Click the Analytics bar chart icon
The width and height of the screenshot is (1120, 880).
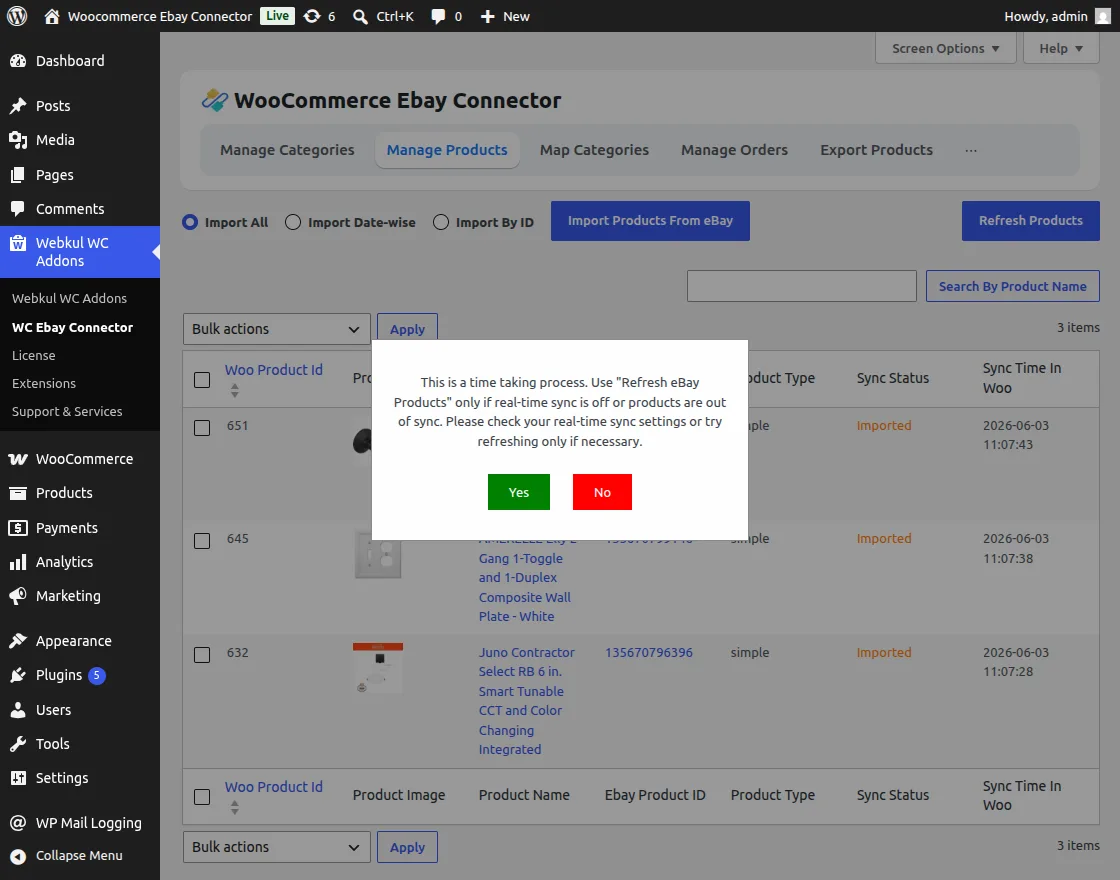pyautogui.click(x=18, y=562)
